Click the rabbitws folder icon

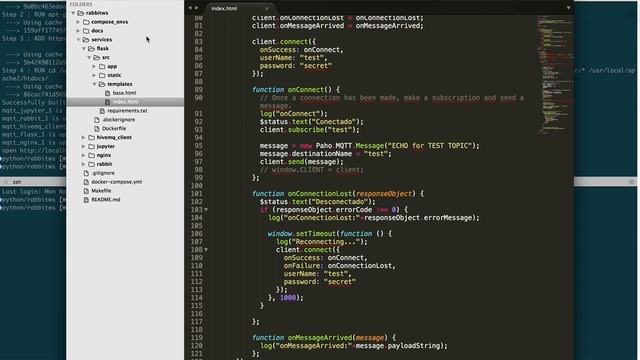80,13
